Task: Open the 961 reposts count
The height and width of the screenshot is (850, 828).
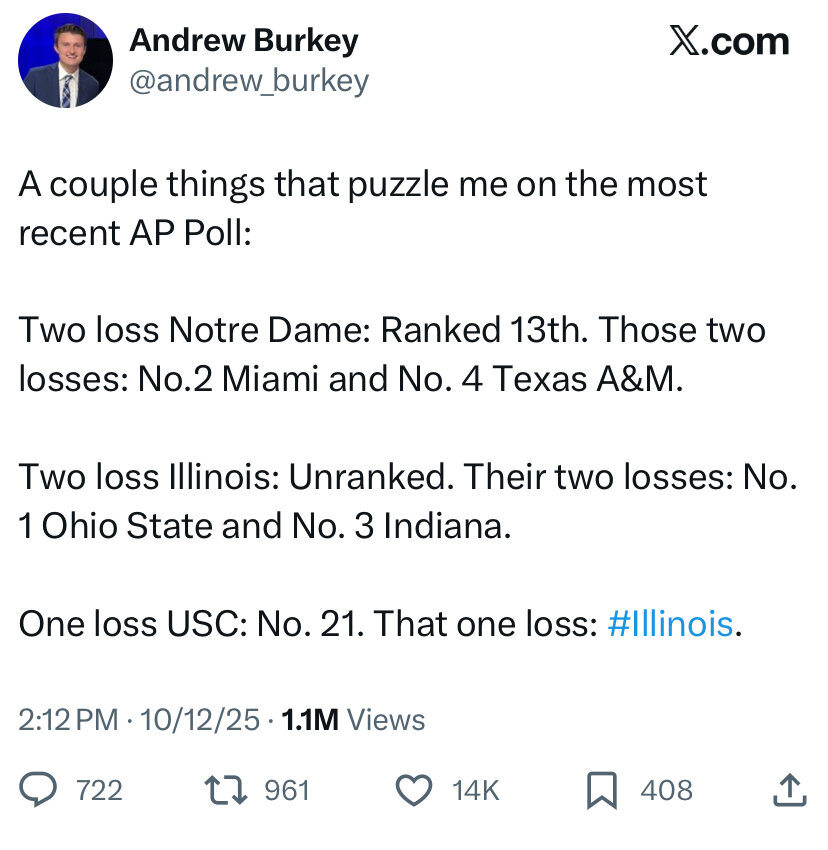Action: click(x=286, y=790)
